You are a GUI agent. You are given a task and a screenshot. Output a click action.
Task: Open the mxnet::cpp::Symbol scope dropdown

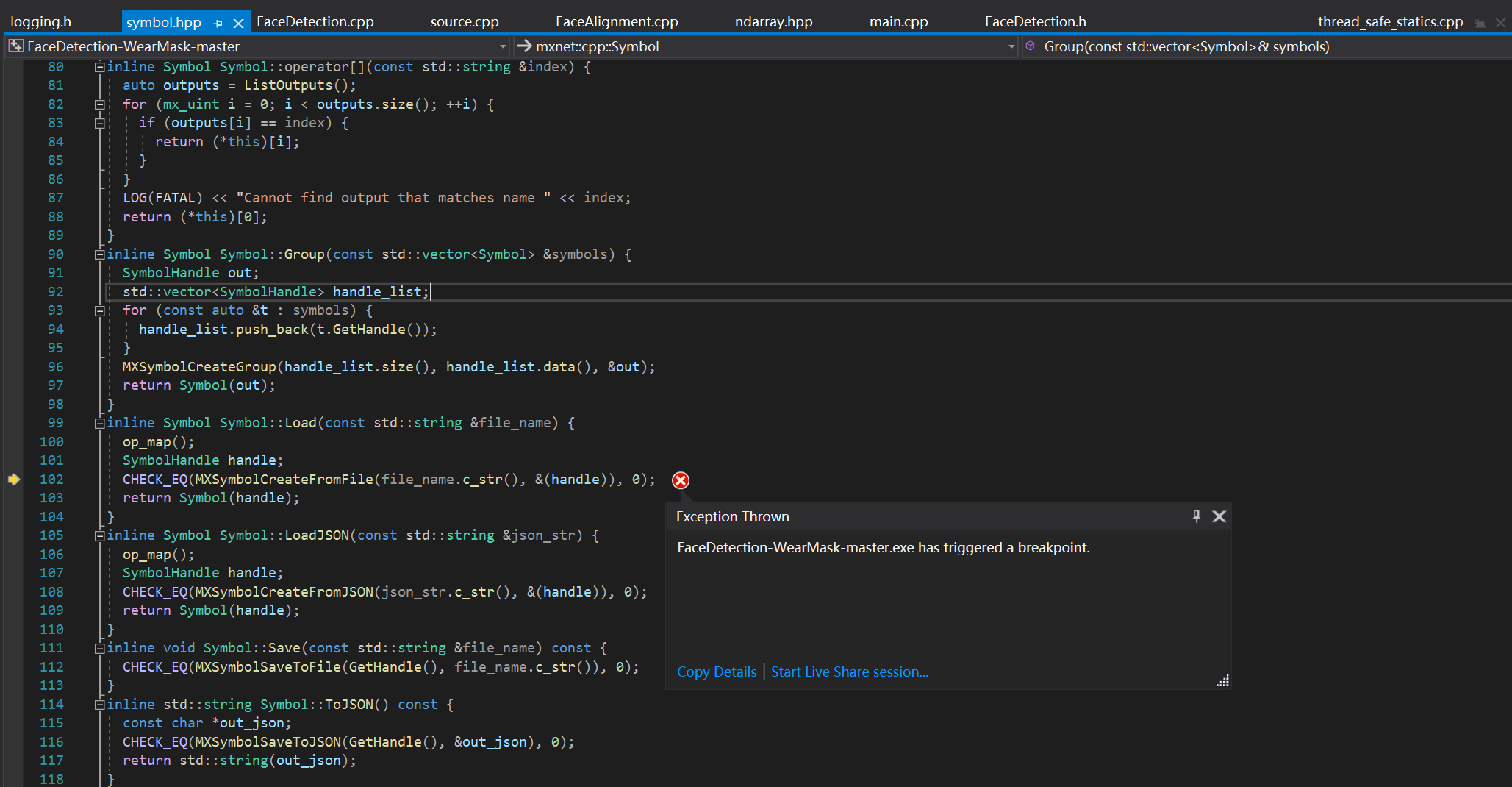point(1011,46)
